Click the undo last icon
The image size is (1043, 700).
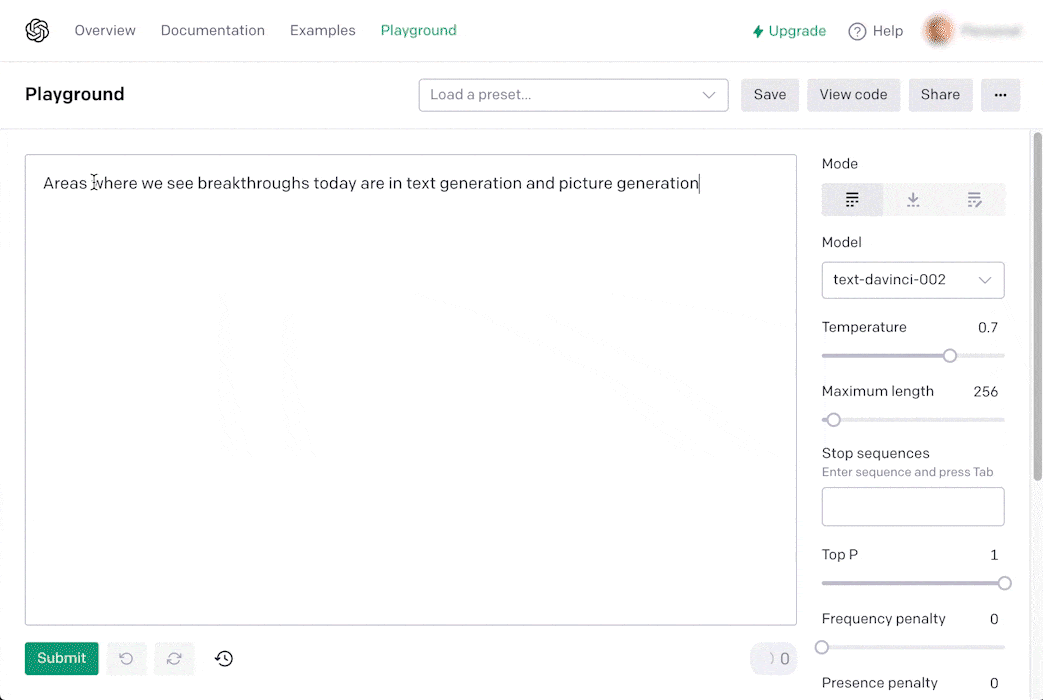(126, 659)
